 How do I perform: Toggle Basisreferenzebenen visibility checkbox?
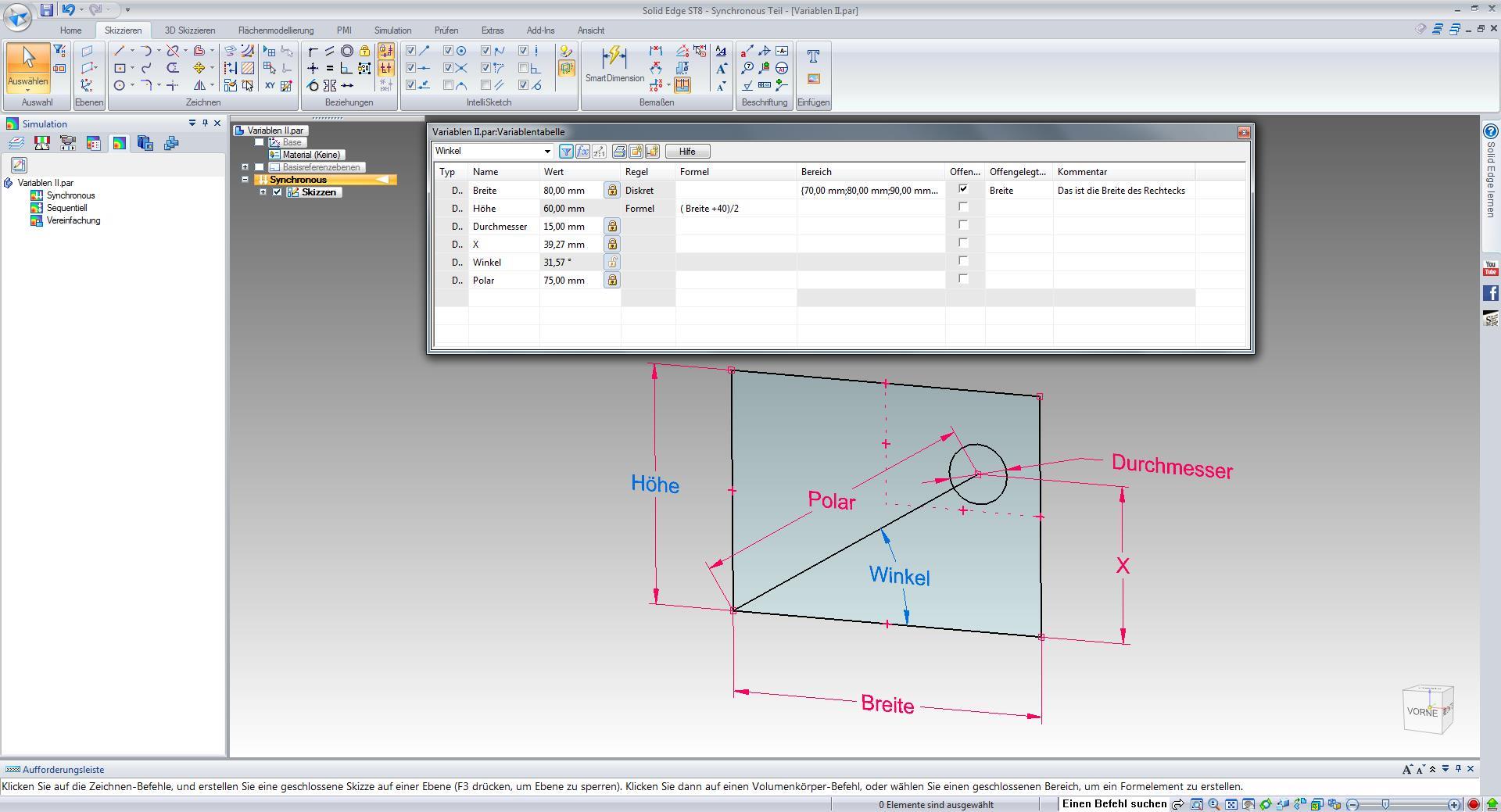point(260,167)
